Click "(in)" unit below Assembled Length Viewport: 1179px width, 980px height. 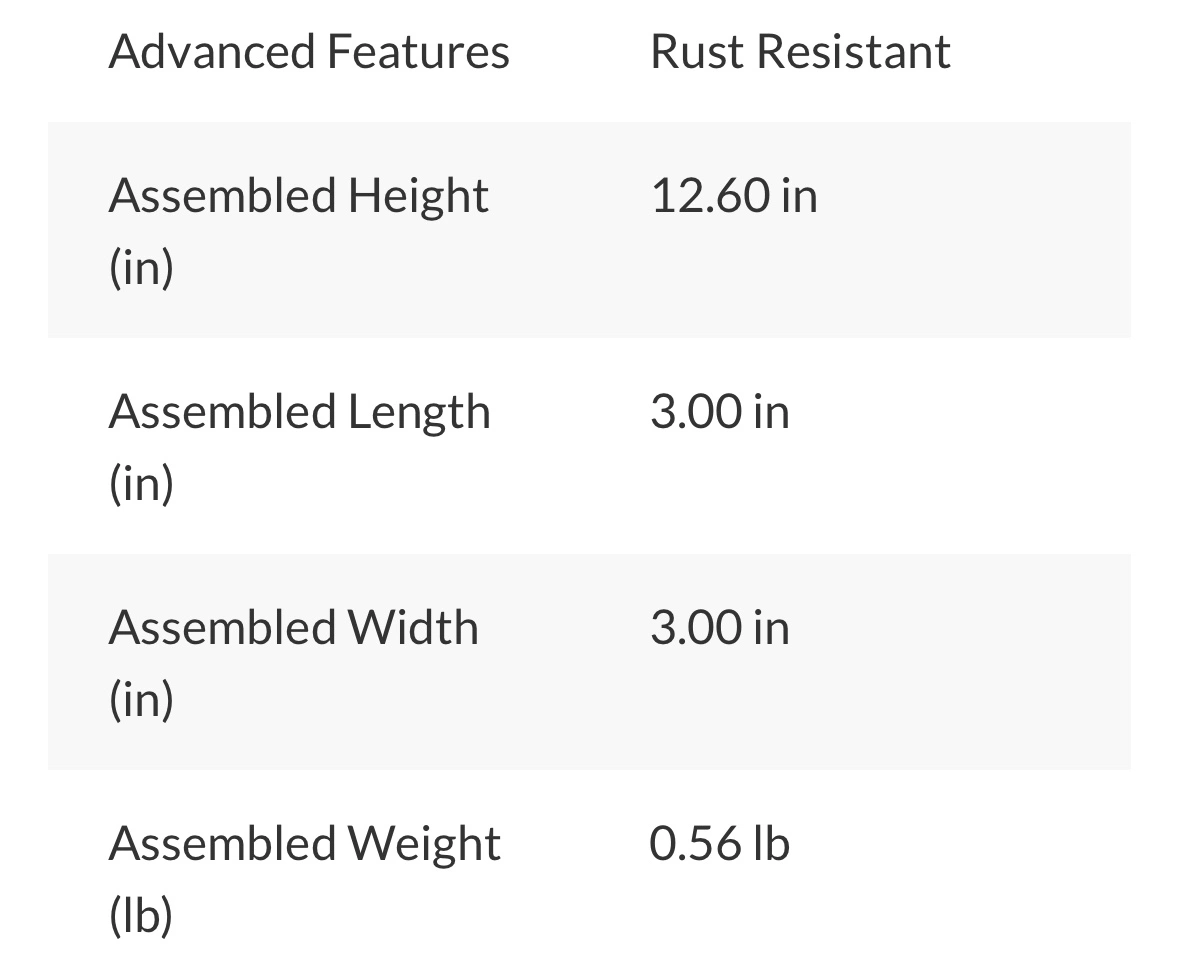tap(141, 484)
